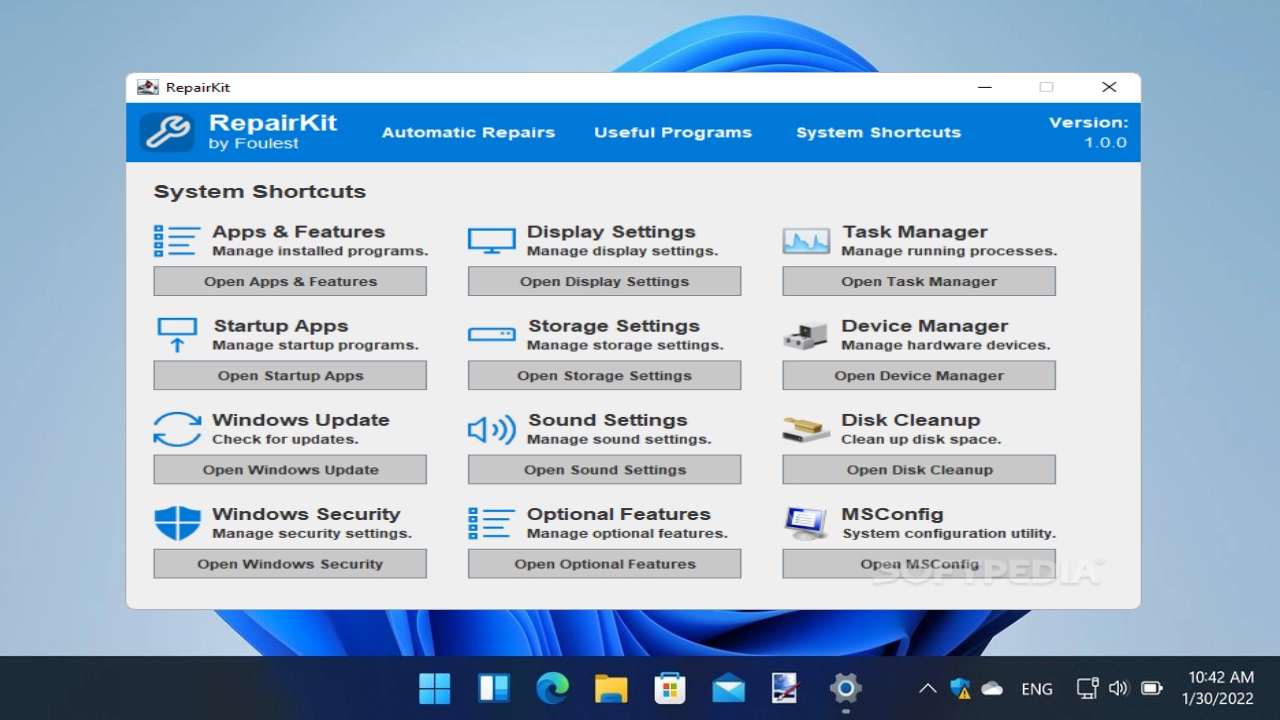This screenshot has width=1280, height=720.
Task: Click the RepairKit wrench logo icon
Action: click(x=167, y=132)
